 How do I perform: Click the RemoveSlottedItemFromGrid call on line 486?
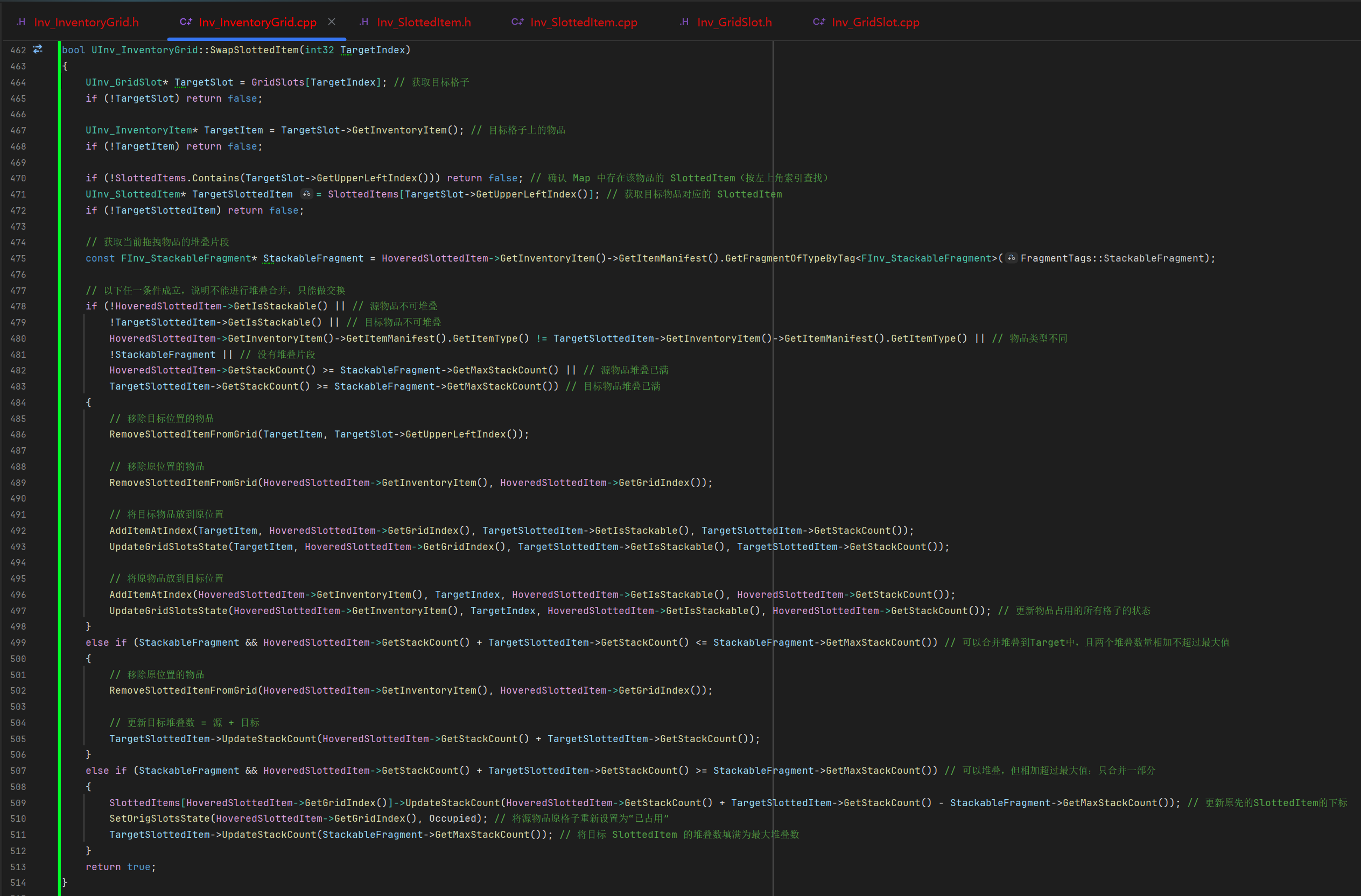[183, 434]
